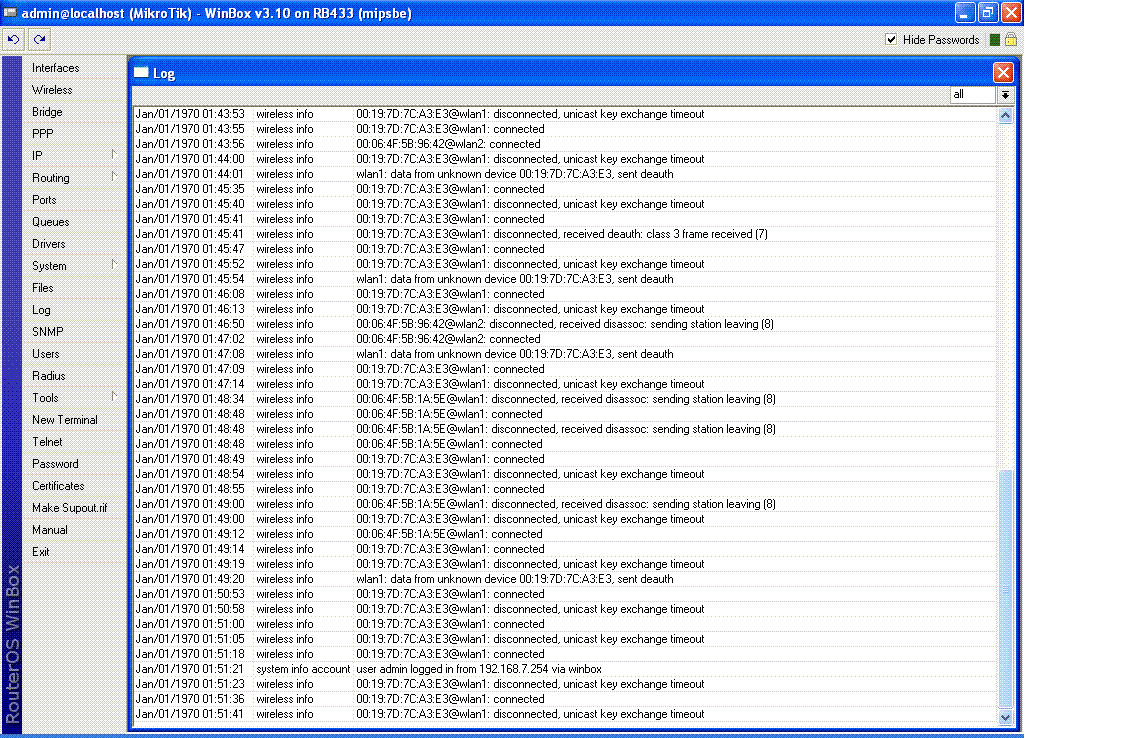
Task: Open the PPP menu
Action: [x=42, y=134]
